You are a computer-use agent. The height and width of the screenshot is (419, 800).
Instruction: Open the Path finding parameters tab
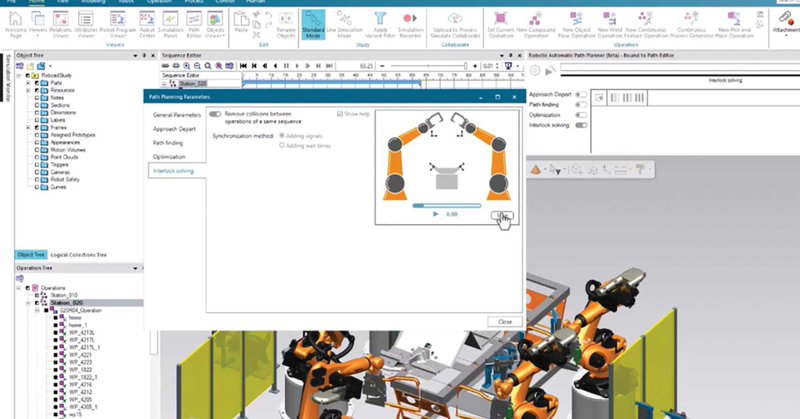168,143
